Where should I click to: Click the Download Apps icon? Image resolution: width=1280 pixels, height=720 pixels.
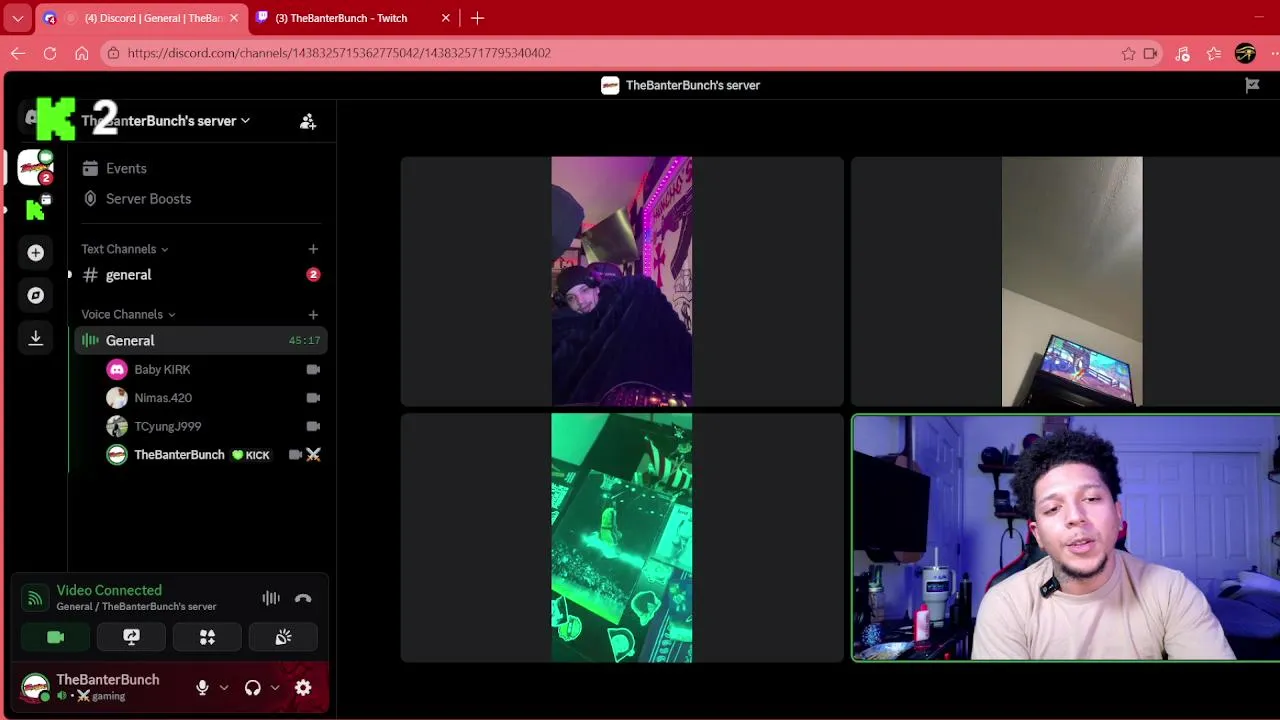coord(36,338)
